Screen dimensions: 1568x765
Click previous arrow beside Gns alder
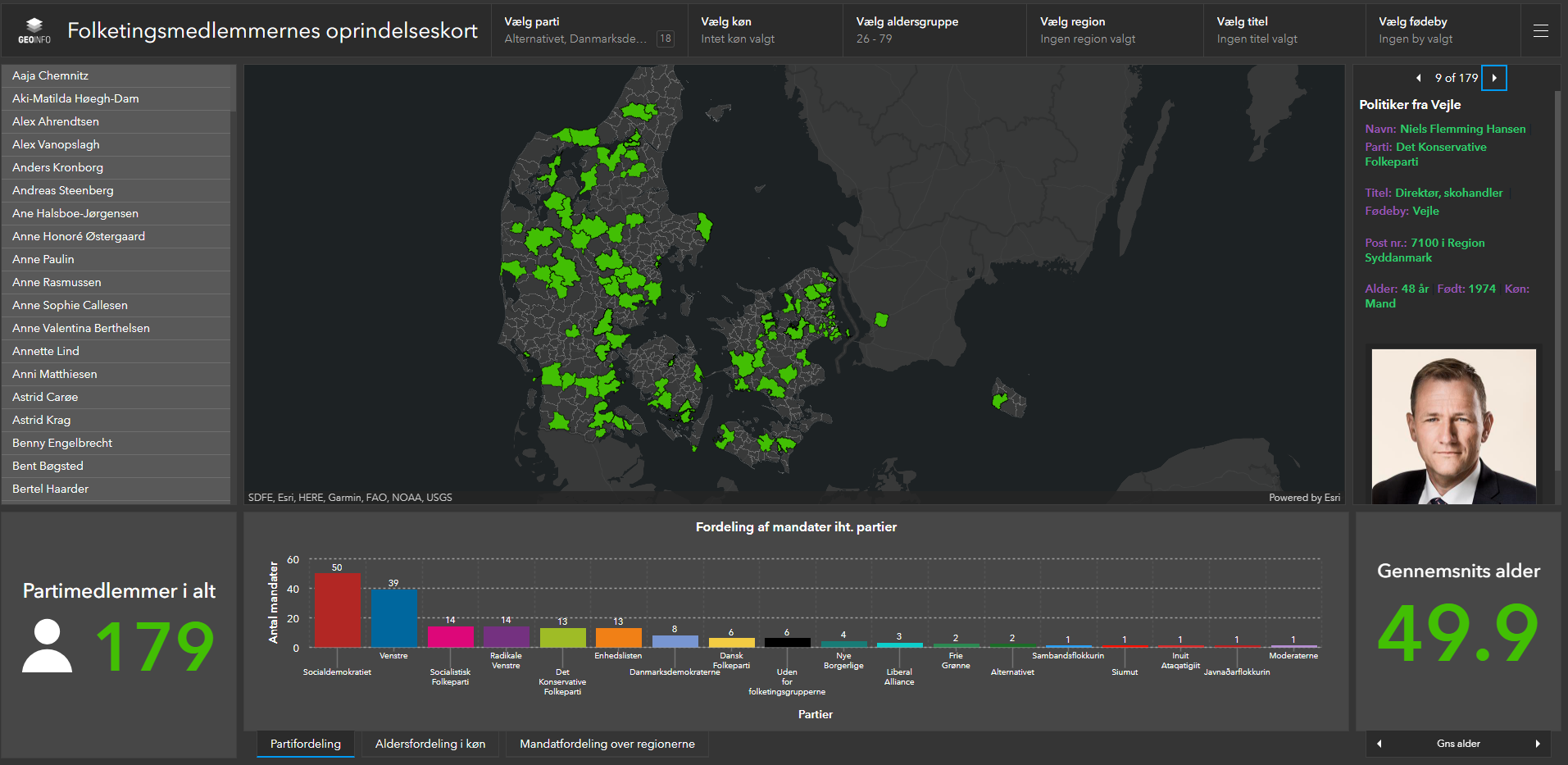tap(1379, 744)
